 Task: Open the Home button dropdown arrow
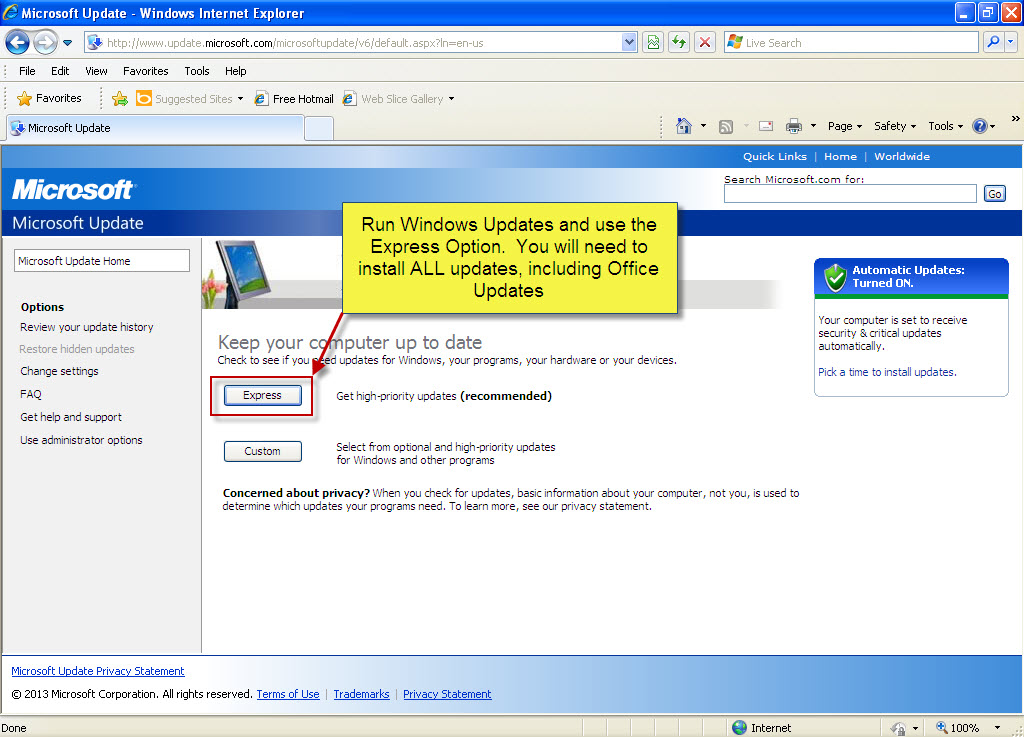click(x=703, y=126)
